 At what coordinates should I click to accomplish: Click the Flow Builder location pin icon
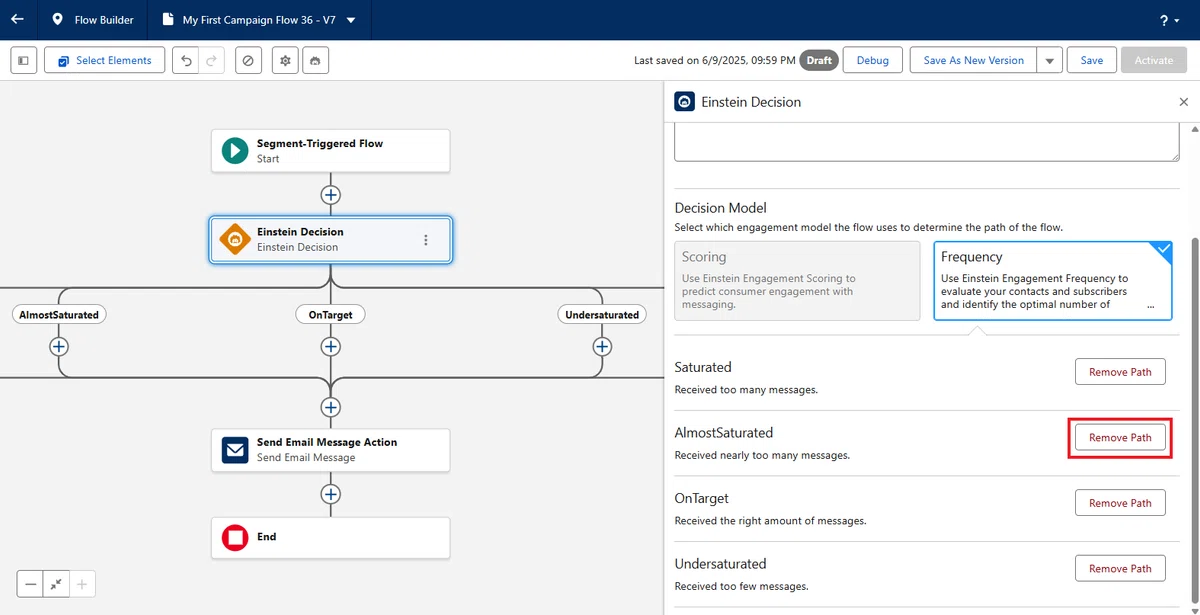(57, 20)
